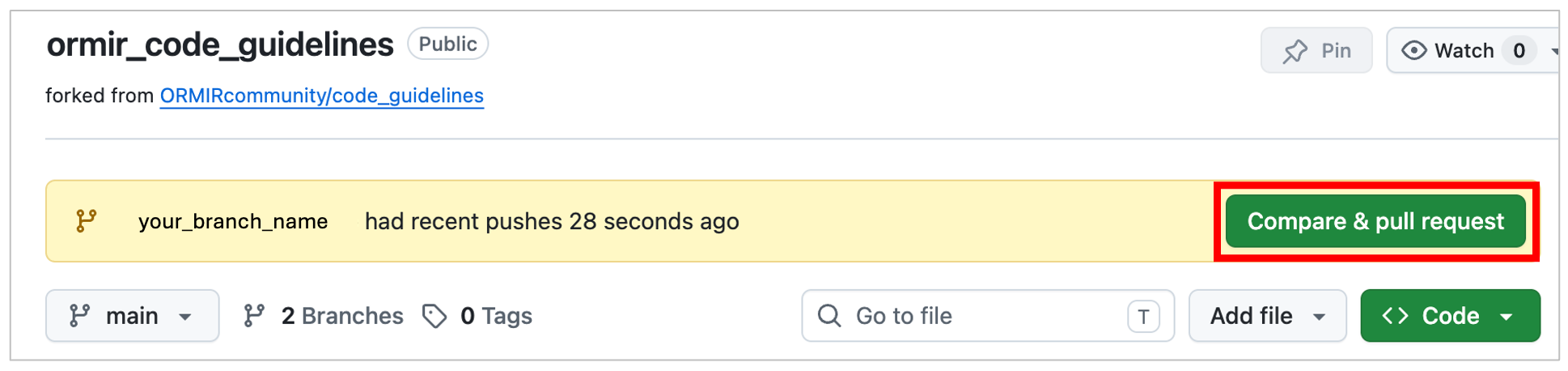This screenshot has width=1568, height=371.
Task: Click the magnifier icon in Go to file
Action: click(829, 316)
